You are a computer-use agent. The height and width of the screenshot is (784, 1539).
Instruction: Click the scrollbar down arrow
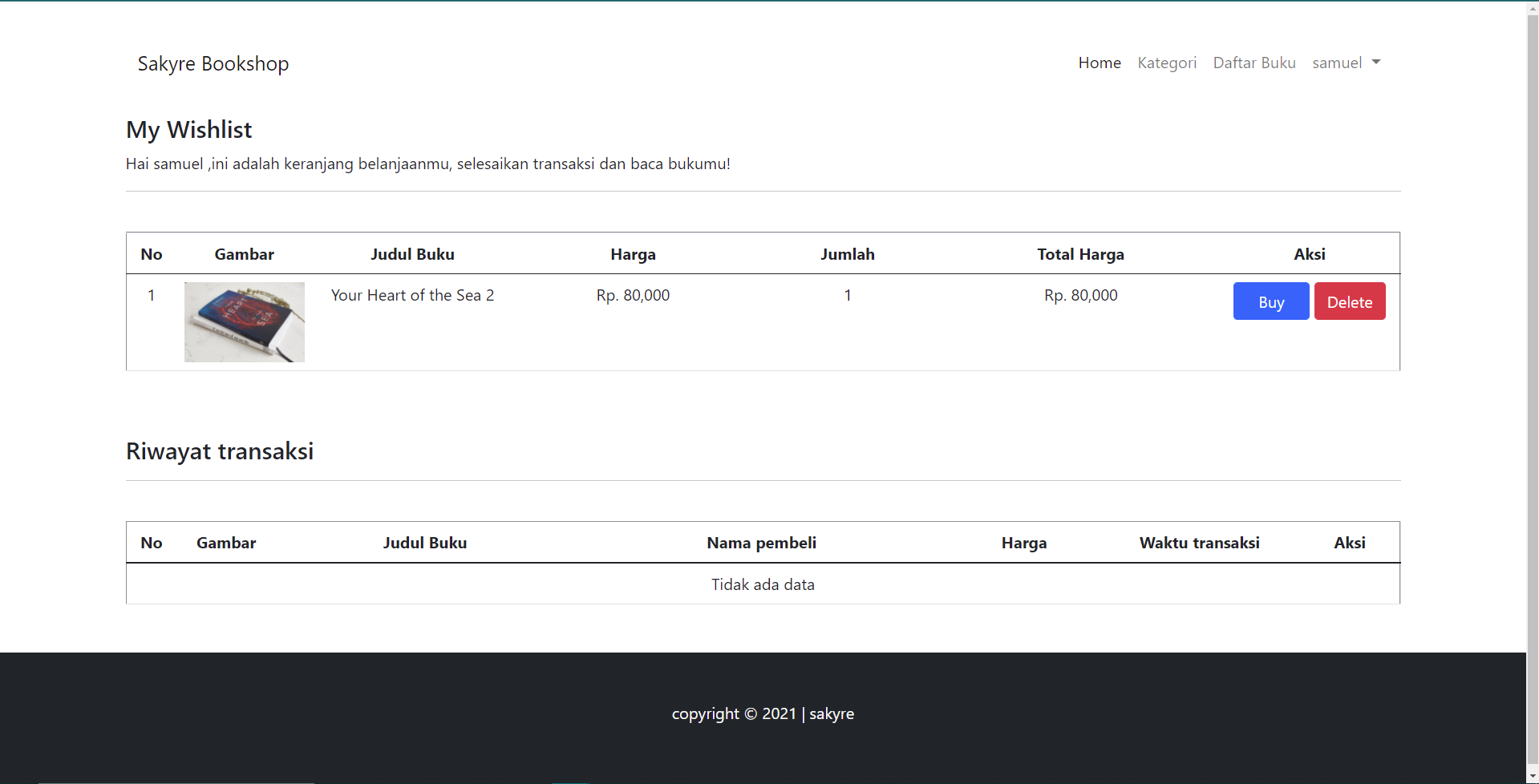click(x=1532, y=777)
